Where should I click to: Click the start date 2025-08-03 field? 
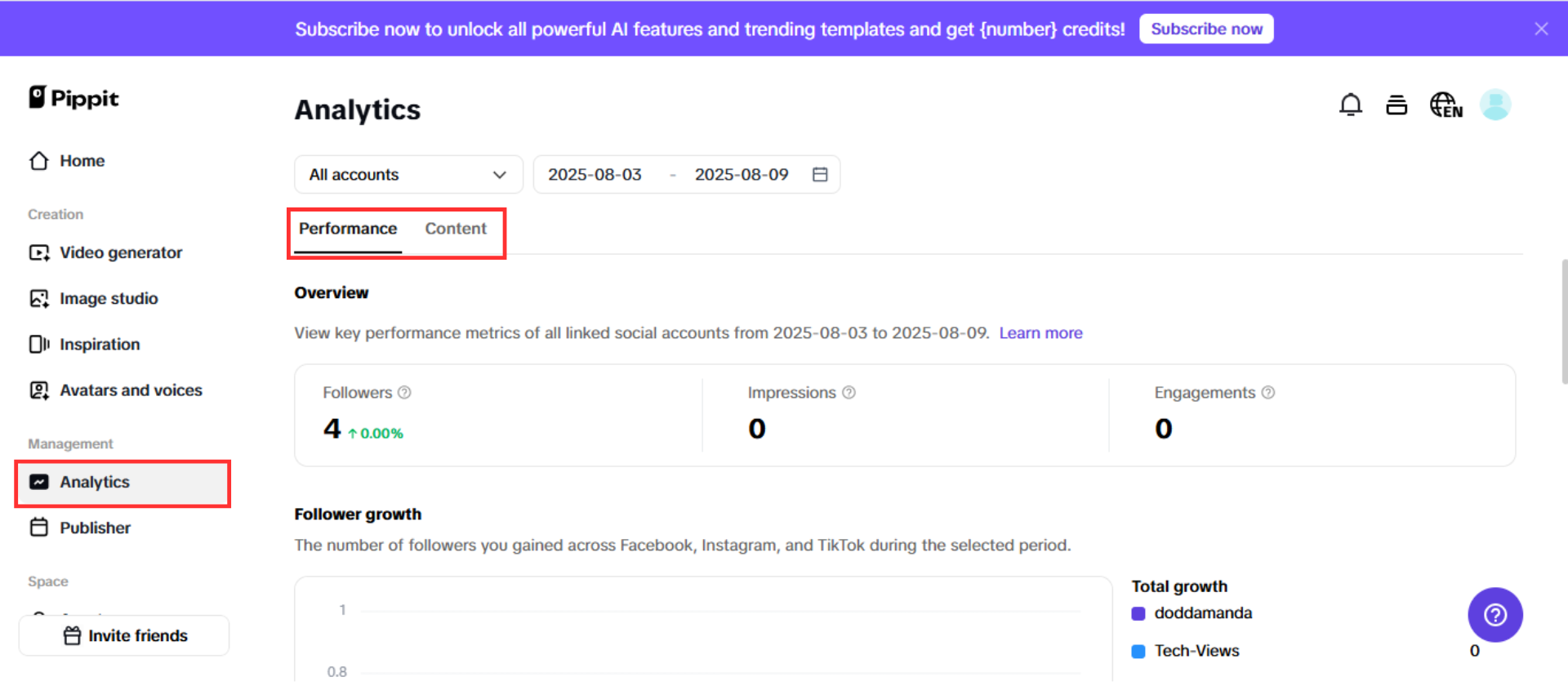595,175
